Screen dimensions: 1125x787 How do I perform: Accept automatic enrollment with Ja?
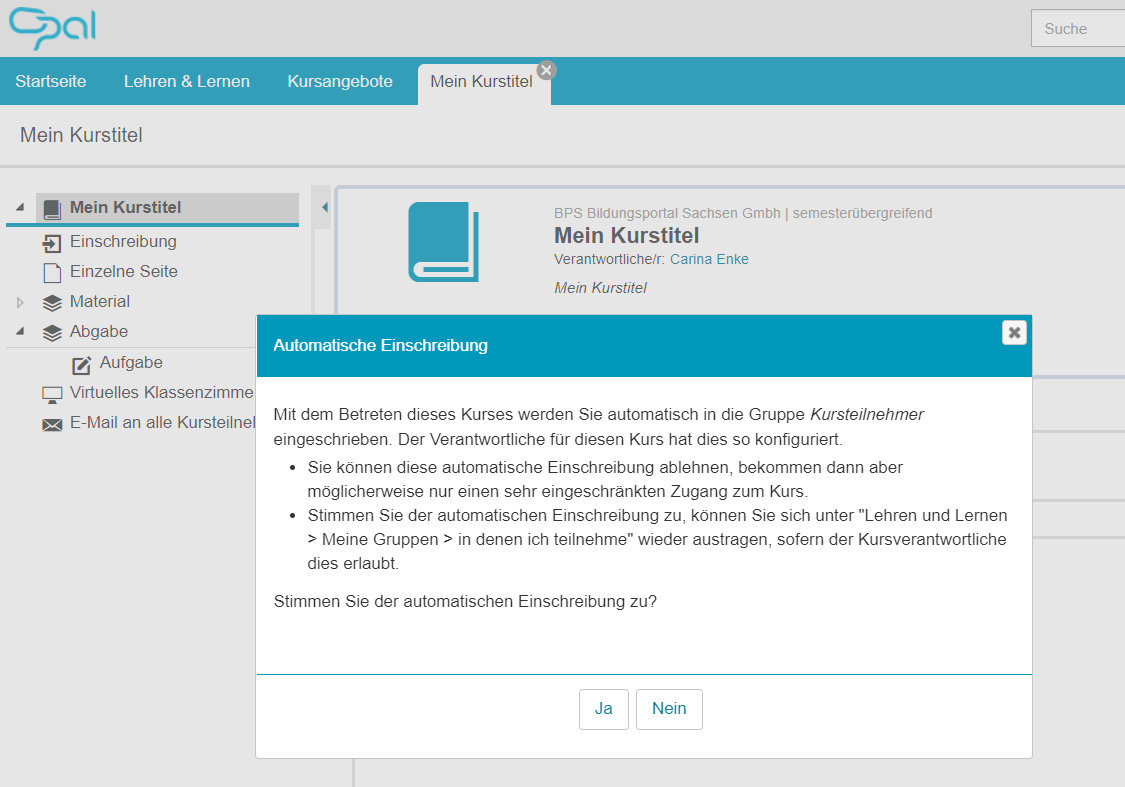(x=603, y=709)
